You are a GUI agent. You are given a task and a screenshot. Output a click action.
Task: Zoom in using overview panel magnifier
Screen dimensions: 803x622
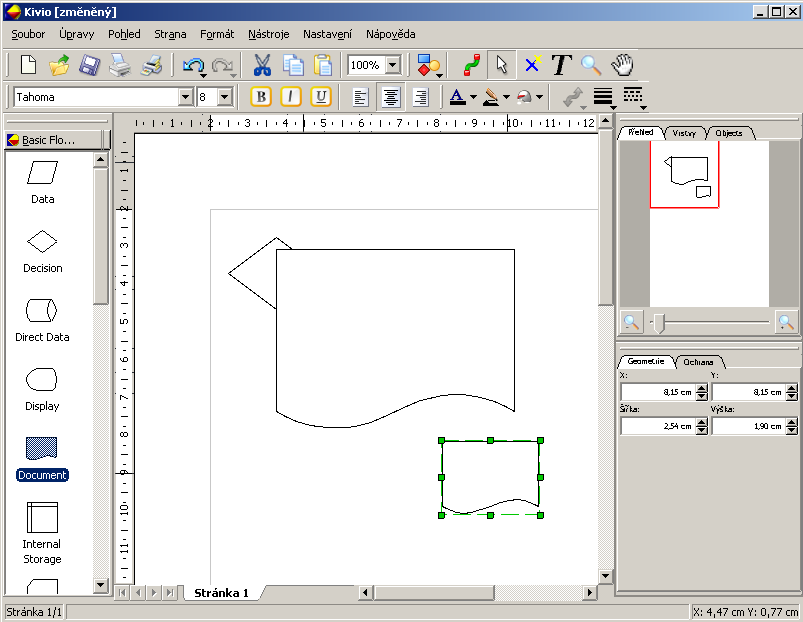(x=786, y=322)
